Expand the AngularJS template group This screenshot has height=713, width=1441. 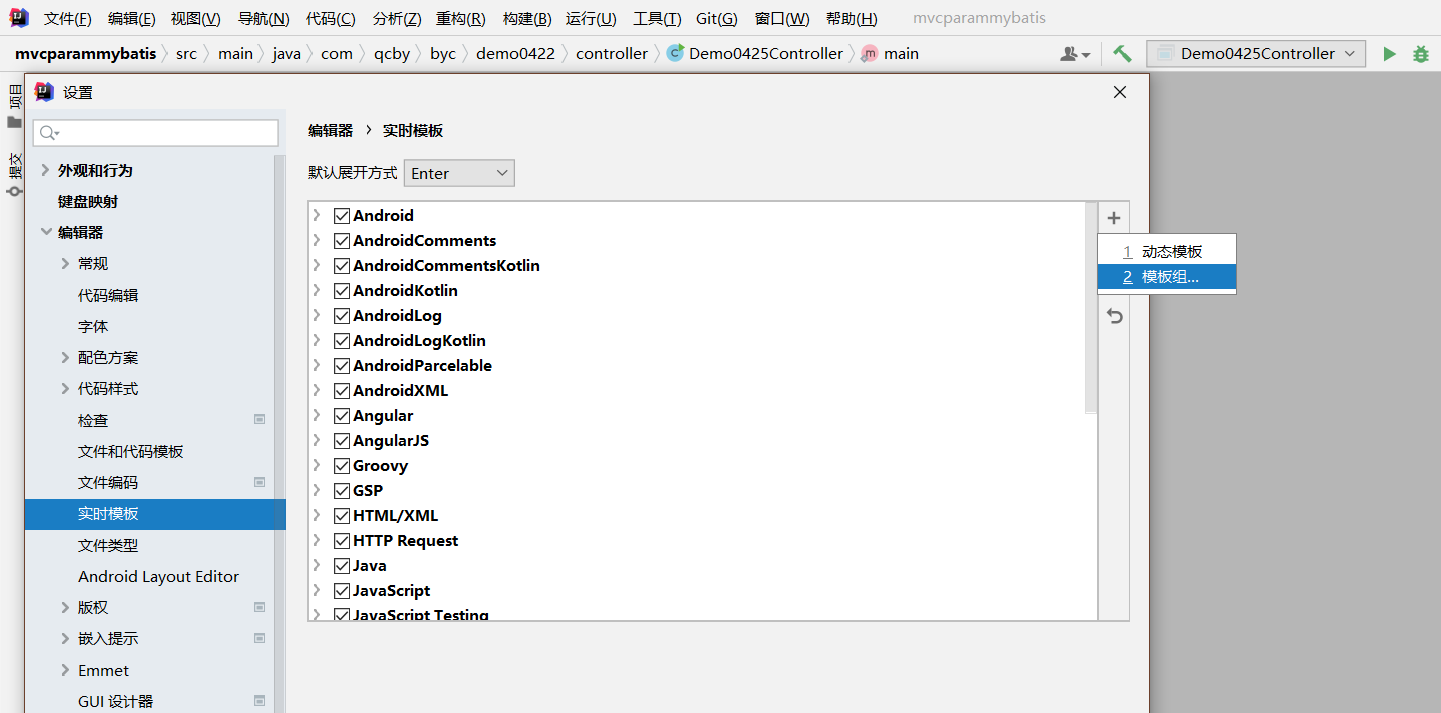click(317, 440)
